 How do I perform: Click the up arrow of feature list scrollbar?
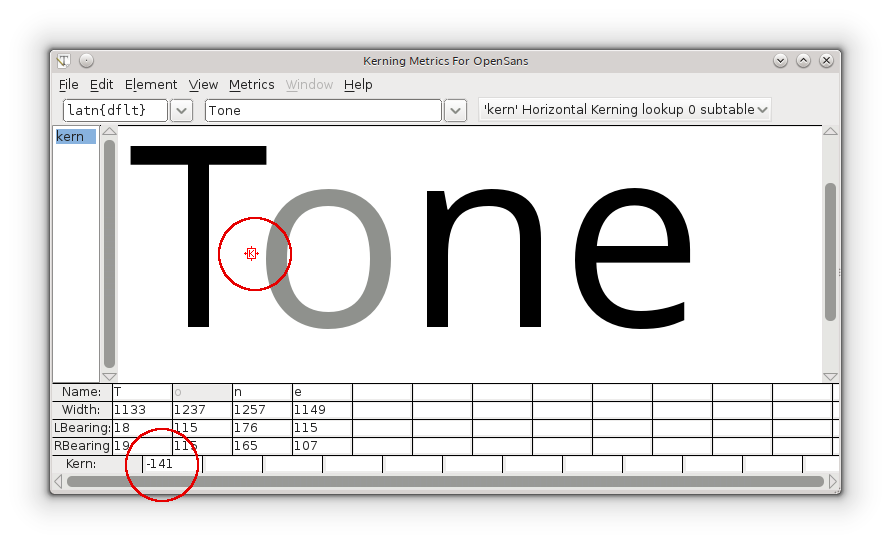pyautogui.click(x=109, y=132)
